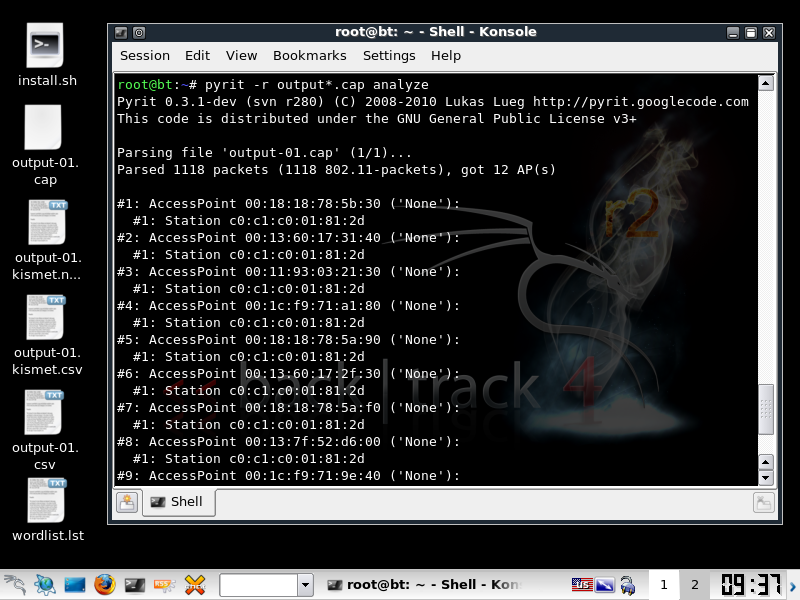This screenshot has width=800, height=600.
Task: Open the Konsole window menu button
Action: [x=121, y=32]
